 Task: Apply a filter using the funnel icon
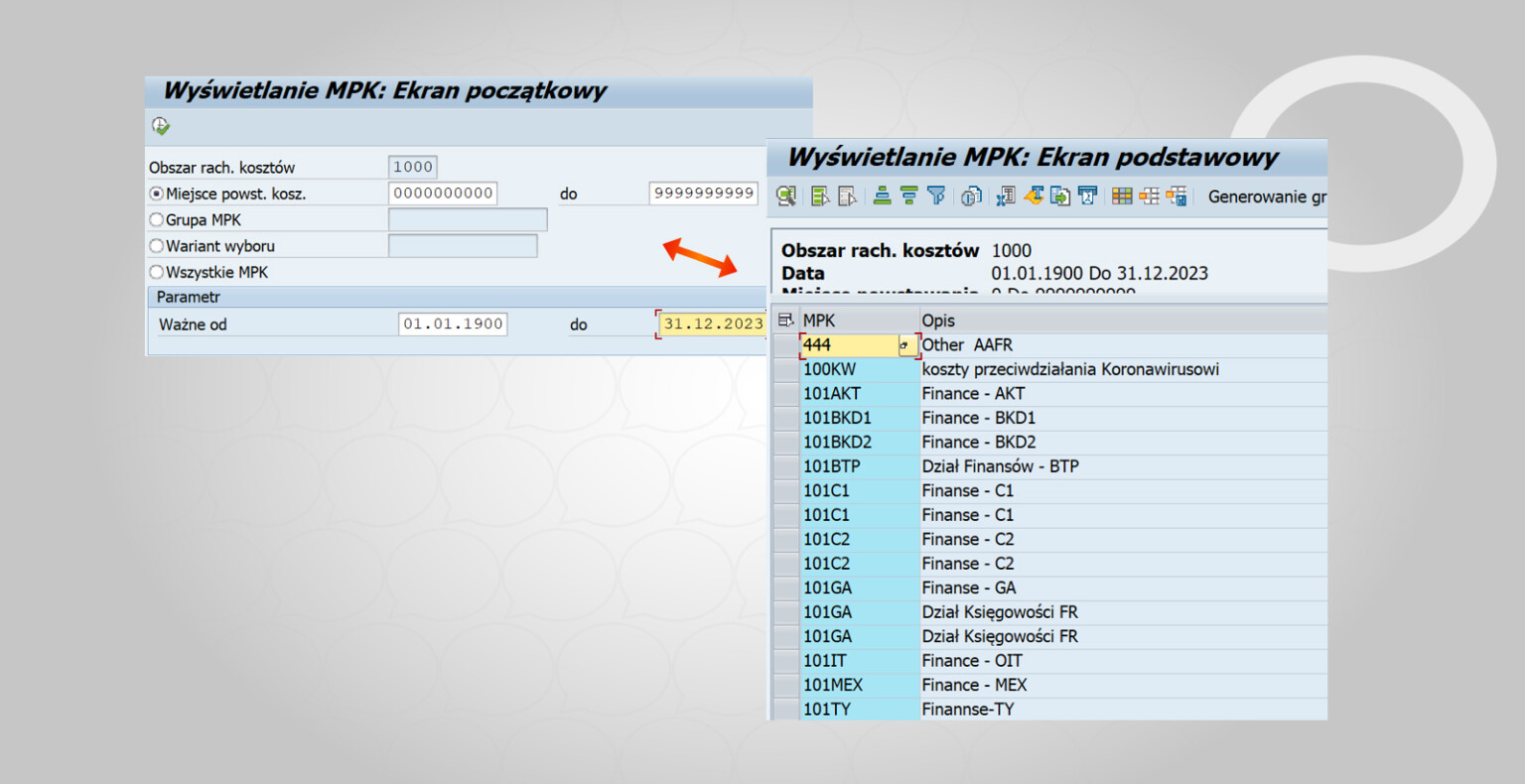[x=937, y=196]
